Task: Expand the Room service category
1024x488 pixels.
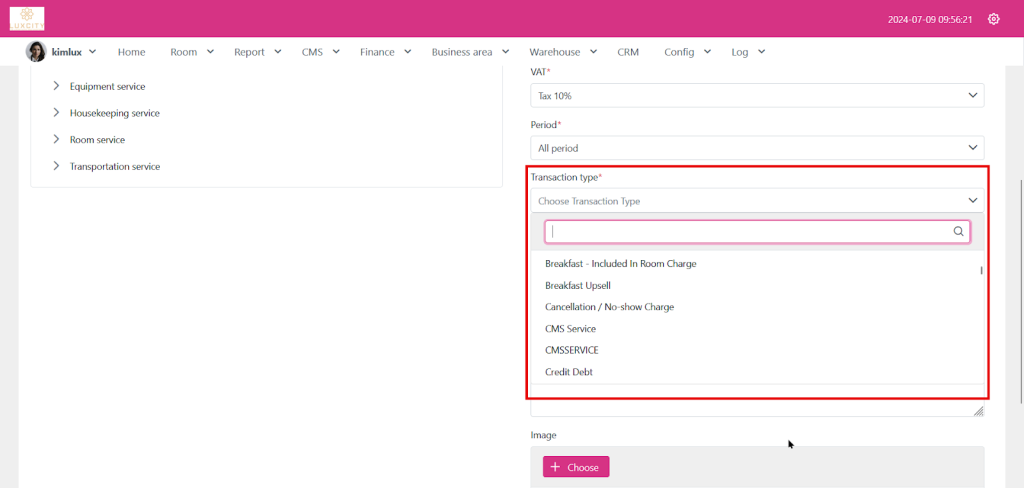Action: (x=57, y=140)
